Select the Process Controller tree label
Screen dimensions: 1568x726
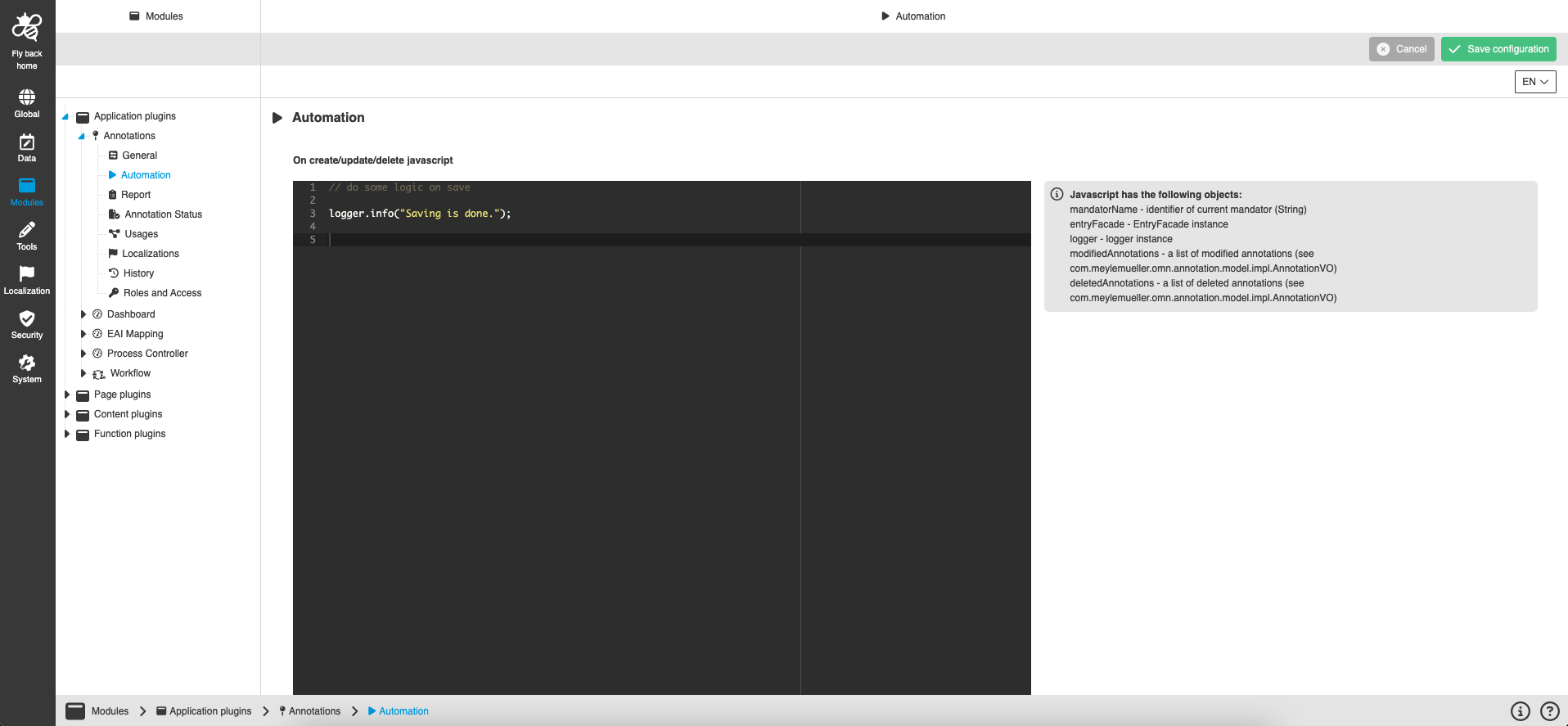pyautogui.click(x=147, y=354)
